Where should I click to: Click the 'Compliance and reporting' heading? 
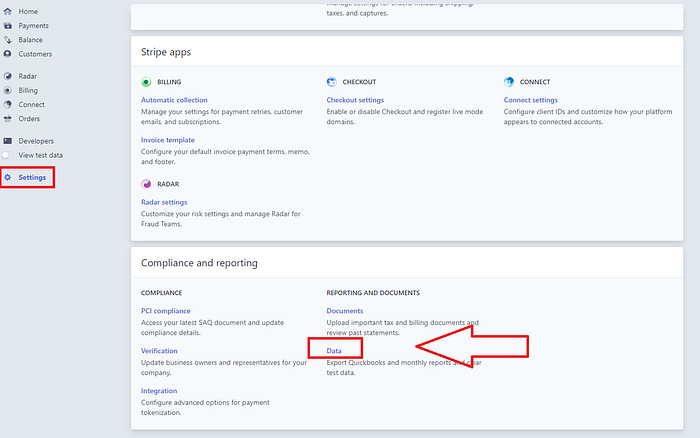click(199, 263)
